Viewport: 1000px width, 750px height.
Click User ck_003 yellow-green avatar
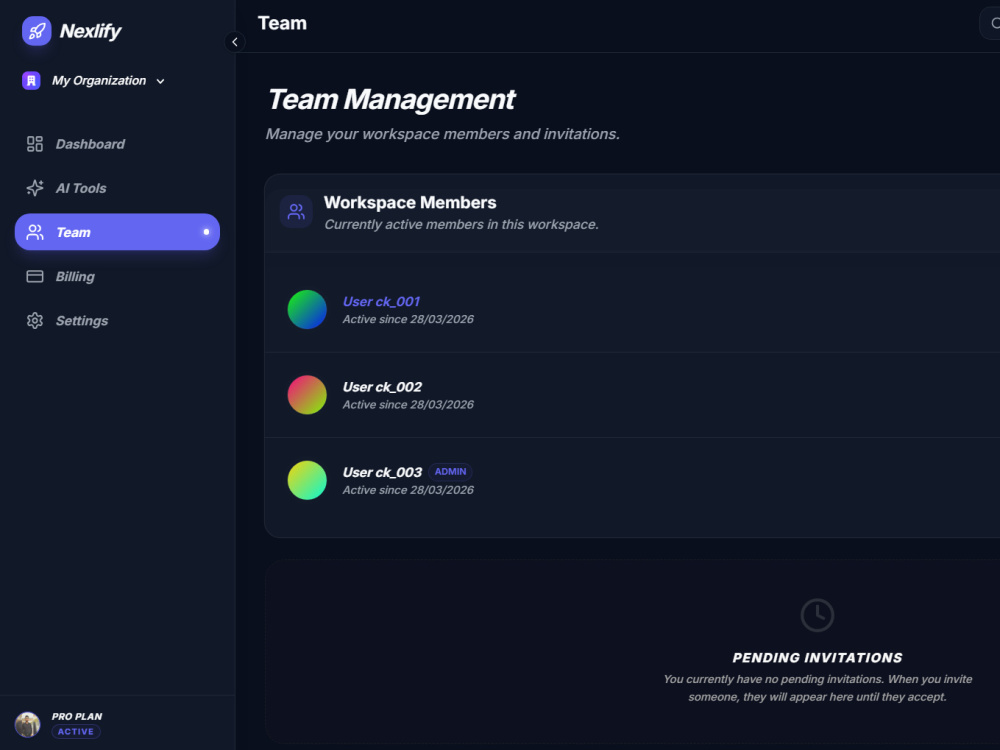coord(307,480)
